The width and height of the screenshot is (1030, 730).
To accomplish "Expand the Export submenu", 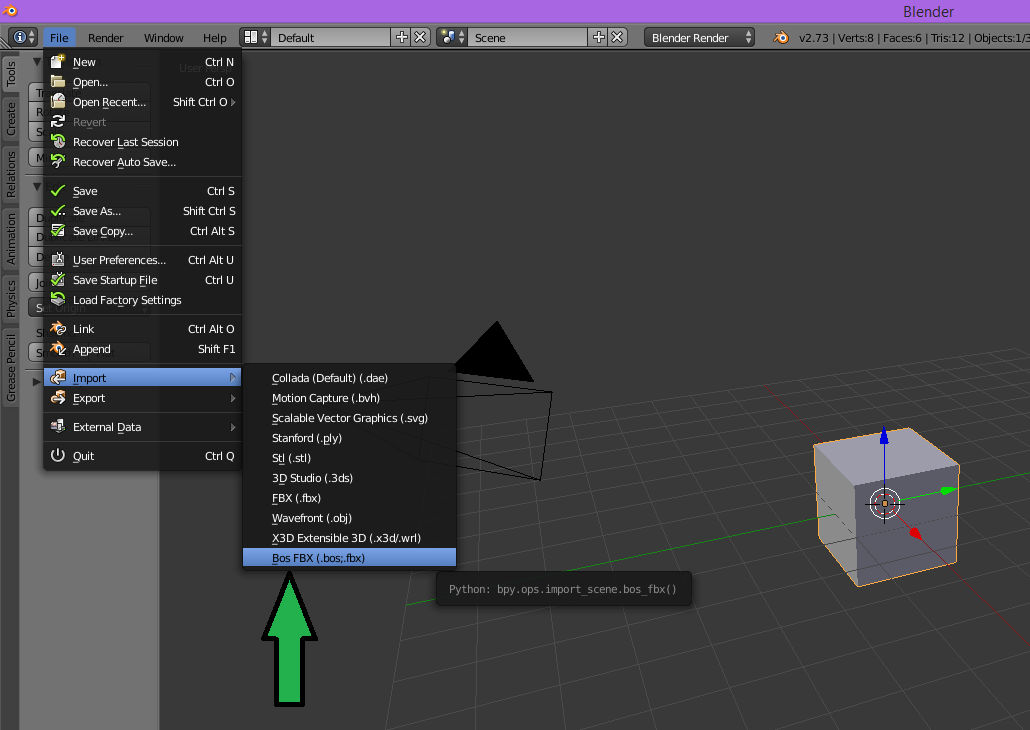I will pyautogui.click(x=143, y=398).
